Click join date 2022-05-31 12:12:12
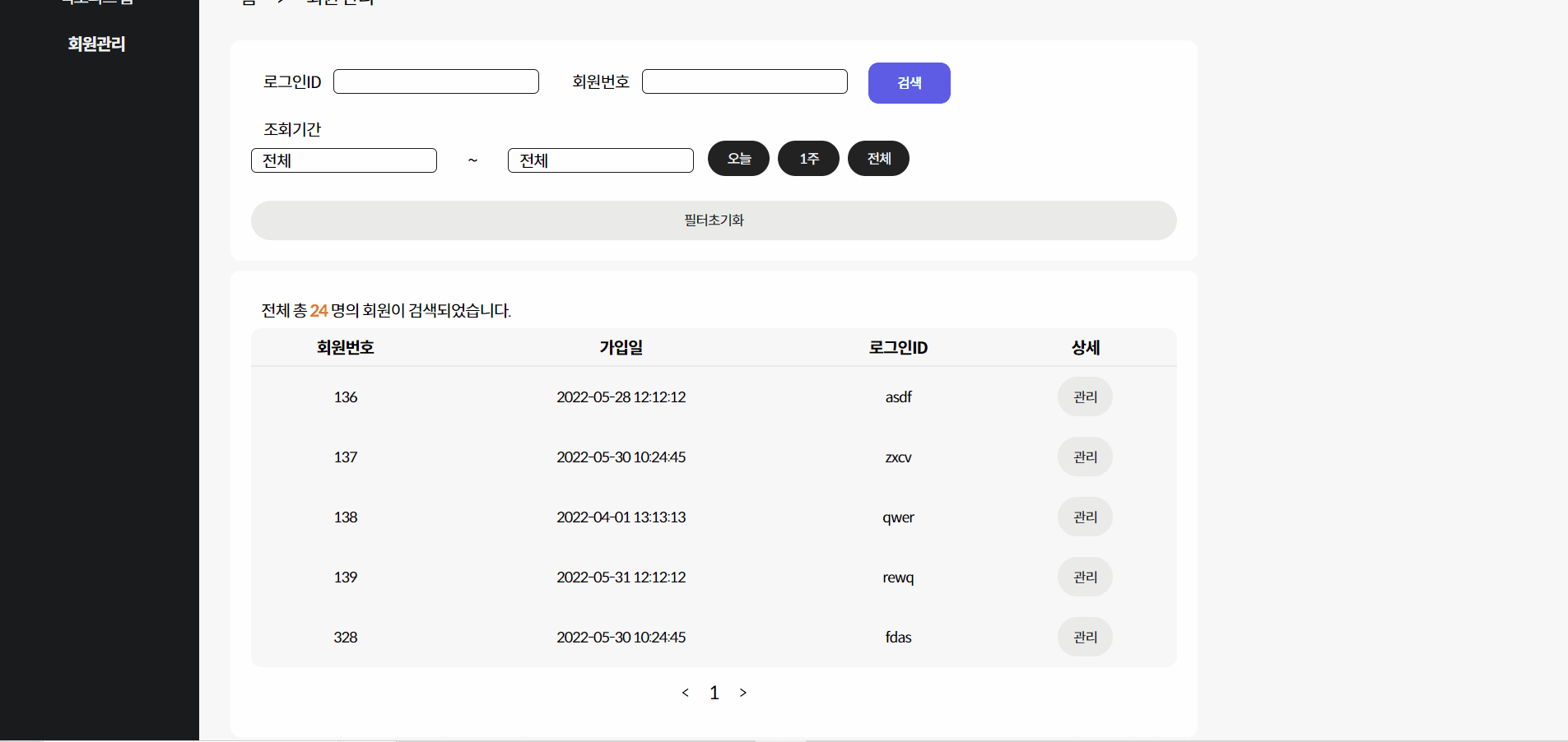This screenshot has height=742, width=1568. coord(621,577)
